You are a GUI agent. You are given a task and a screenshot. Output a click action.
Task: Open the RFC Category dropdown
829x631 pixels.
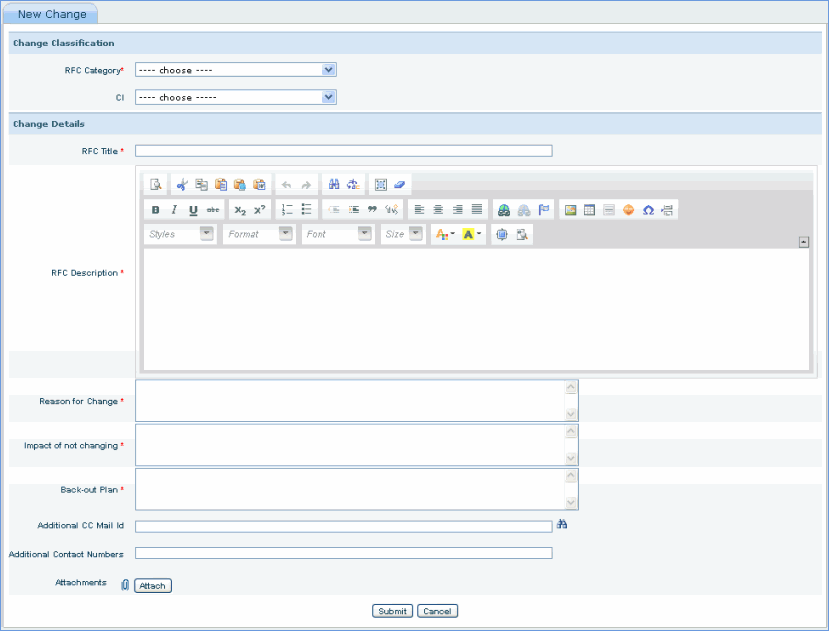[x=235, y=70]
